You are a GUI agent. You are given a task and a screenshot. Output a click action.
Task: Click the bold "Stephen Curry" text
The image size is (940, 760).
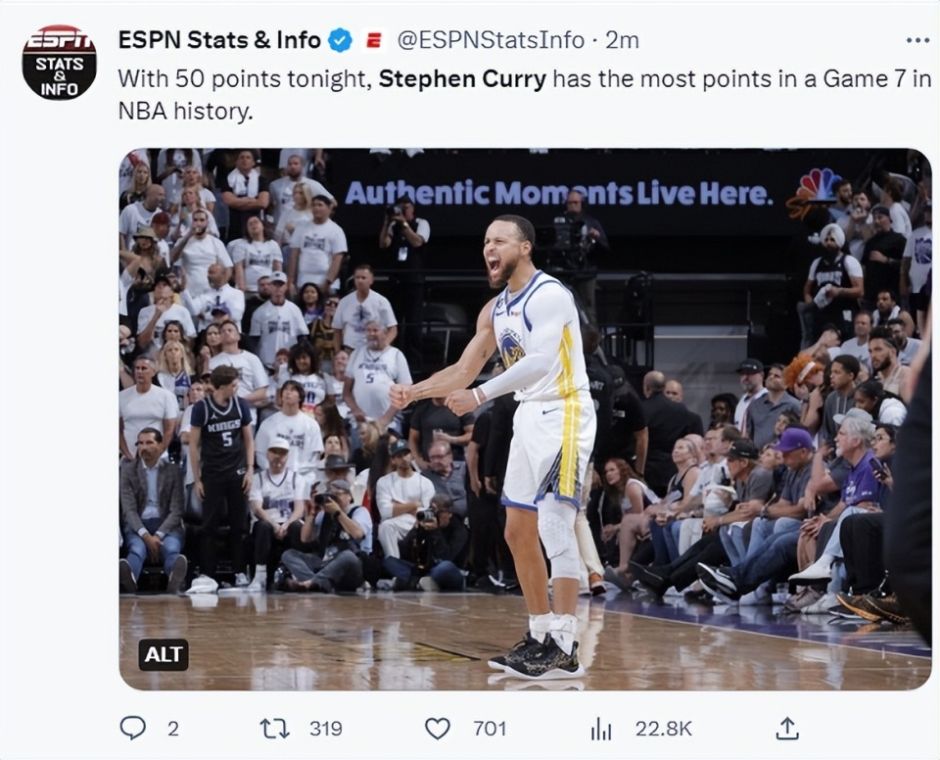[462, 78]
